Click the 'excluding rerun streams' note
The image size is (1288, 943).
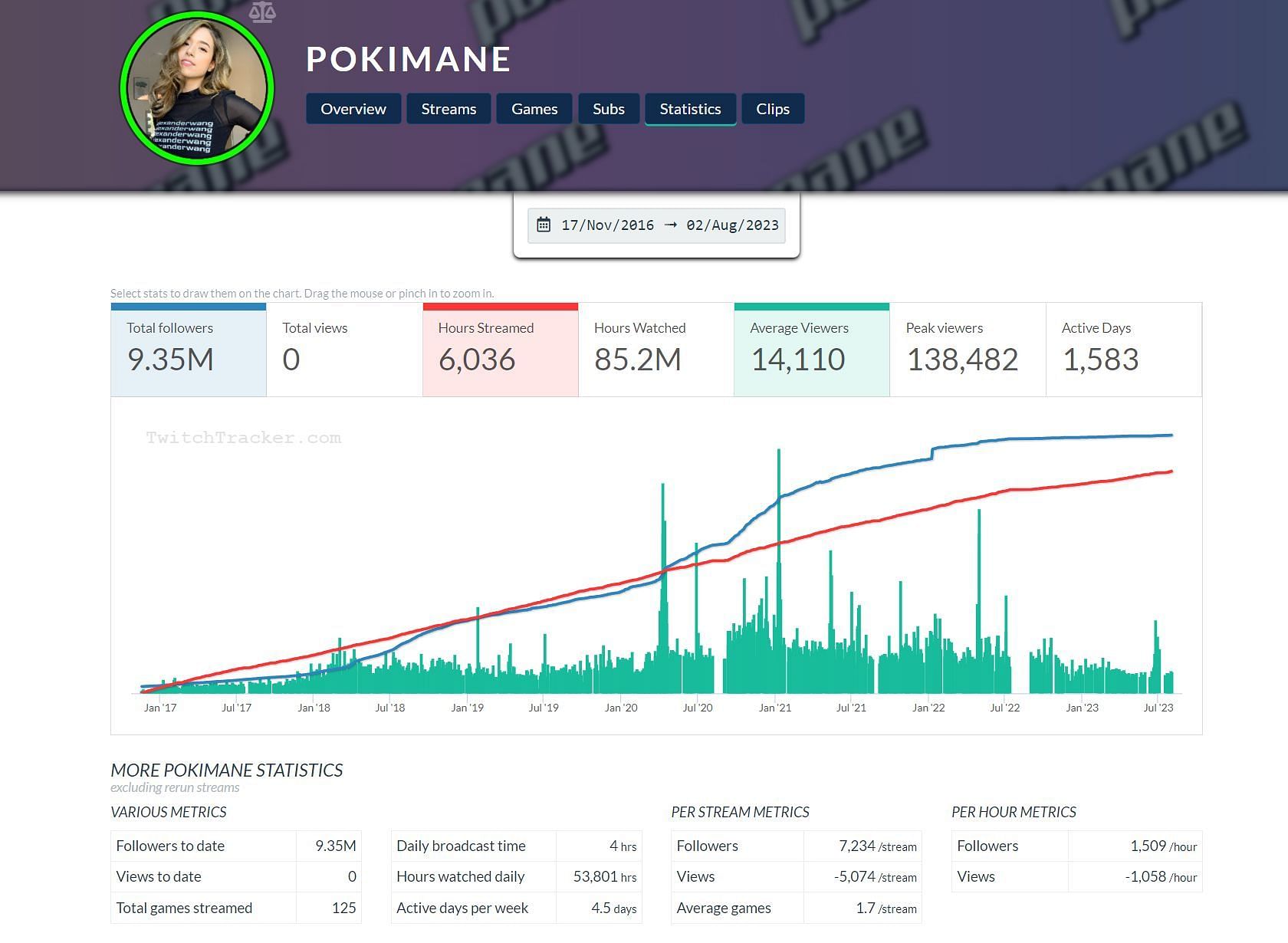[x=175, y=787]
